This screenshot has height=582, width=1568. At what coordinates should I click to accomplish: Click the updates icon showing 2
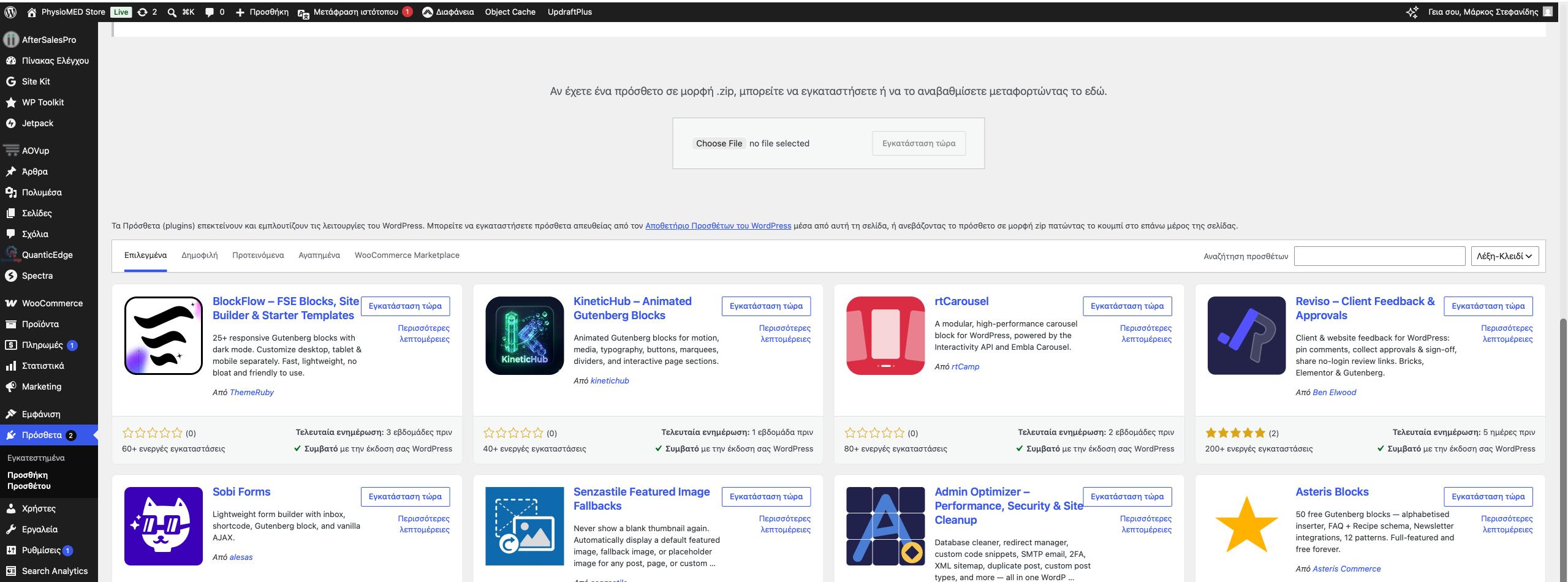(143, 12)
